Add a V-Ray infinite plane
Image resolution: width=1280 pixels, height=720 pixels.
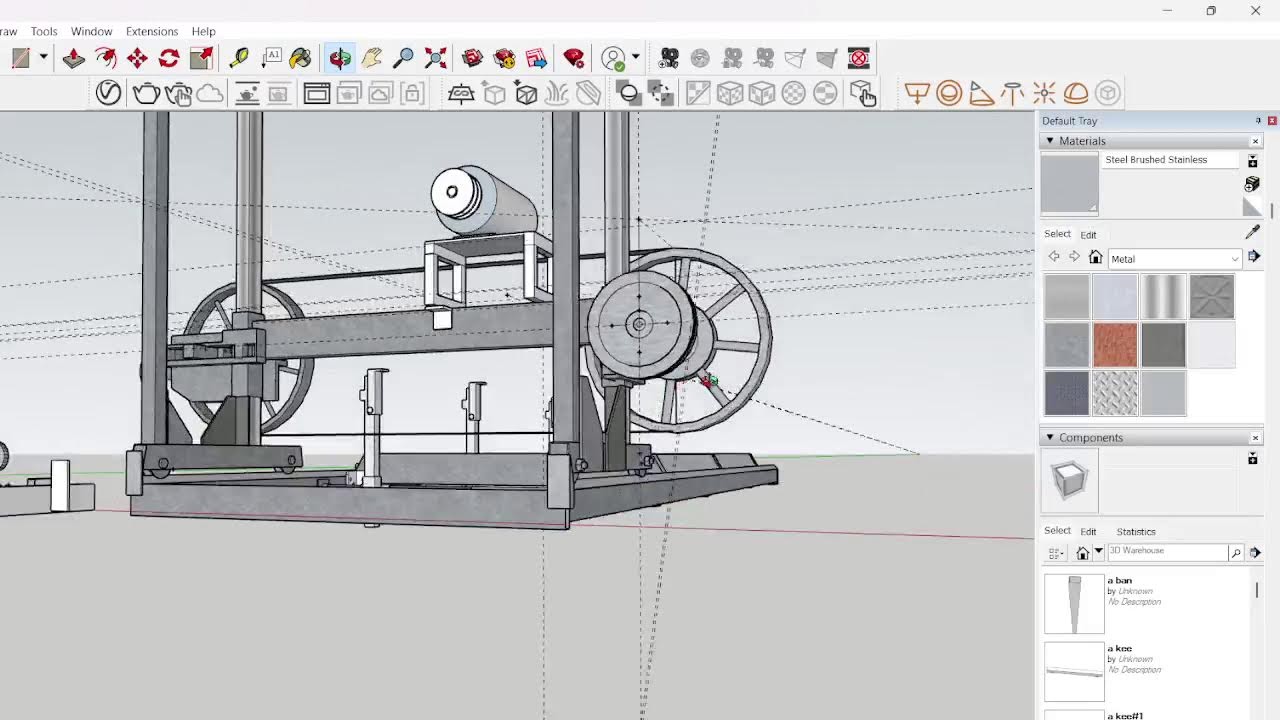461,93
